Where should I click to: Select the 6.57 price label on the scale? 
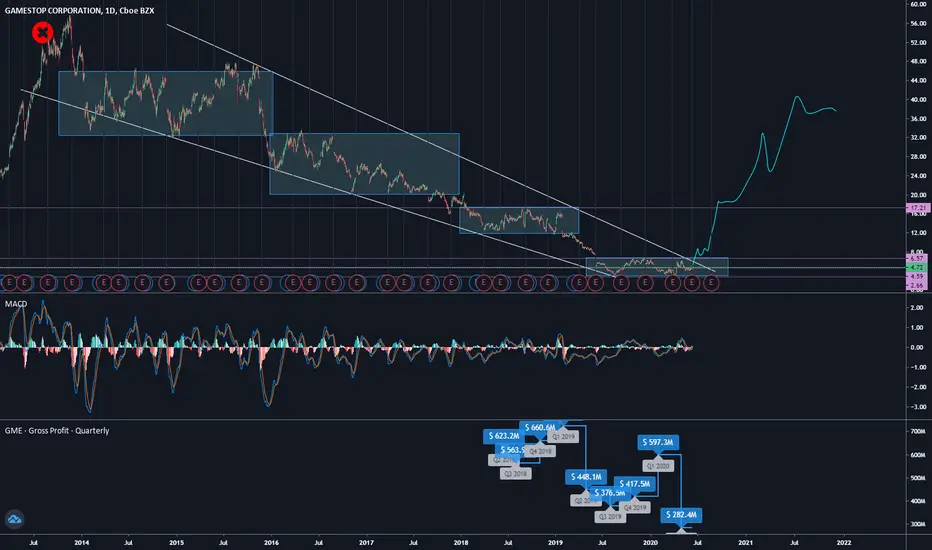pyautogui.click(x=918, y=259)
